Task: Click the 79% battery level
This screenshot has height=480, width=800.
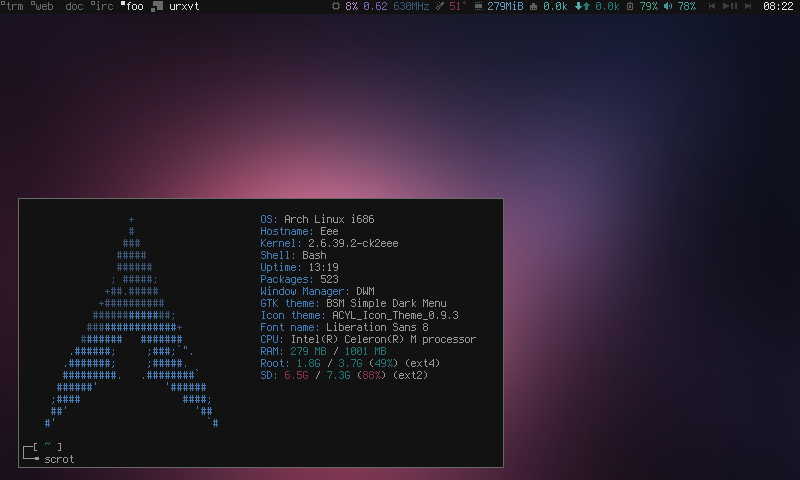Action: pyautogui.click(x=648, y=7)
